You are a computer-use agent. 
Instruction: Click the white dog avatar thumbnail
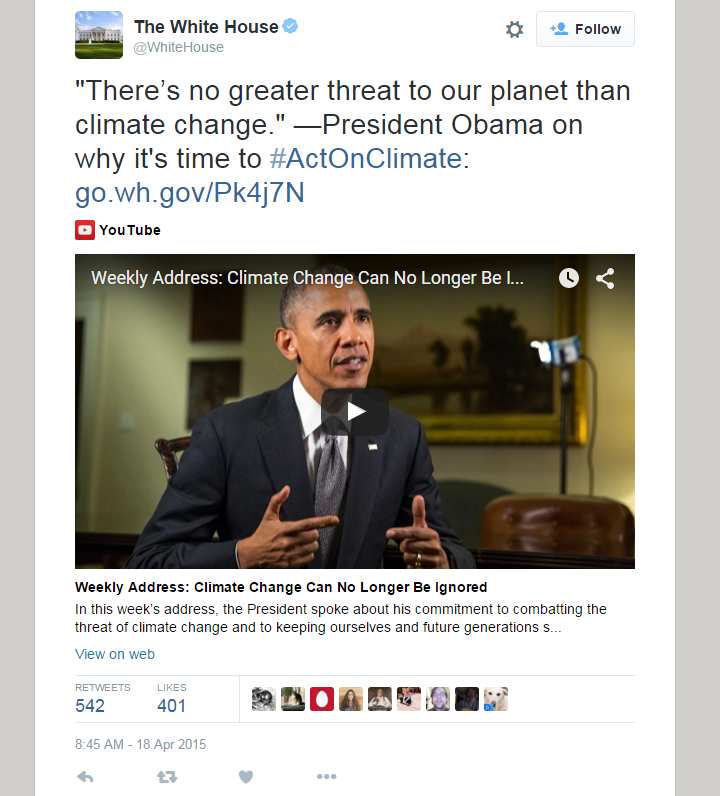click(x=496, y=699)
